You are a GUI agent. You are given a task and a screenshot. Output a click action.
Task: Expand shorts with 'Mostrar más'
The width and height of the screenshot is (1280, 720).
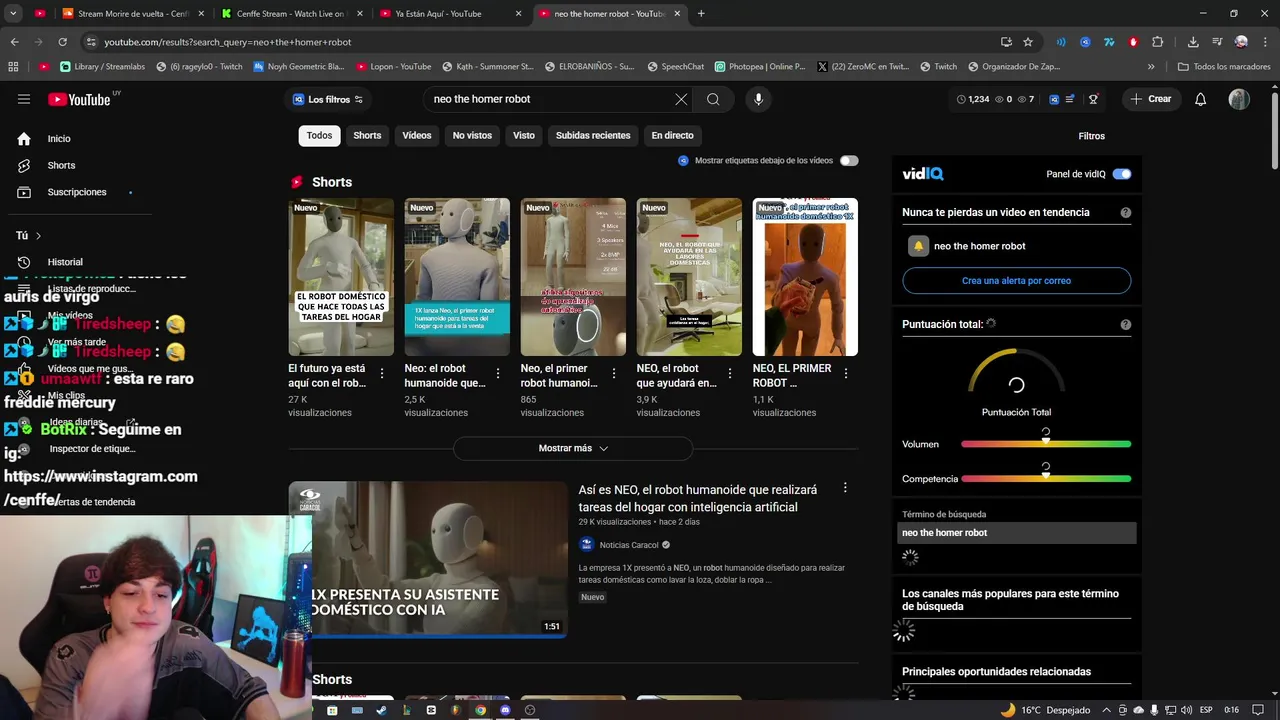tap(573, 448)
